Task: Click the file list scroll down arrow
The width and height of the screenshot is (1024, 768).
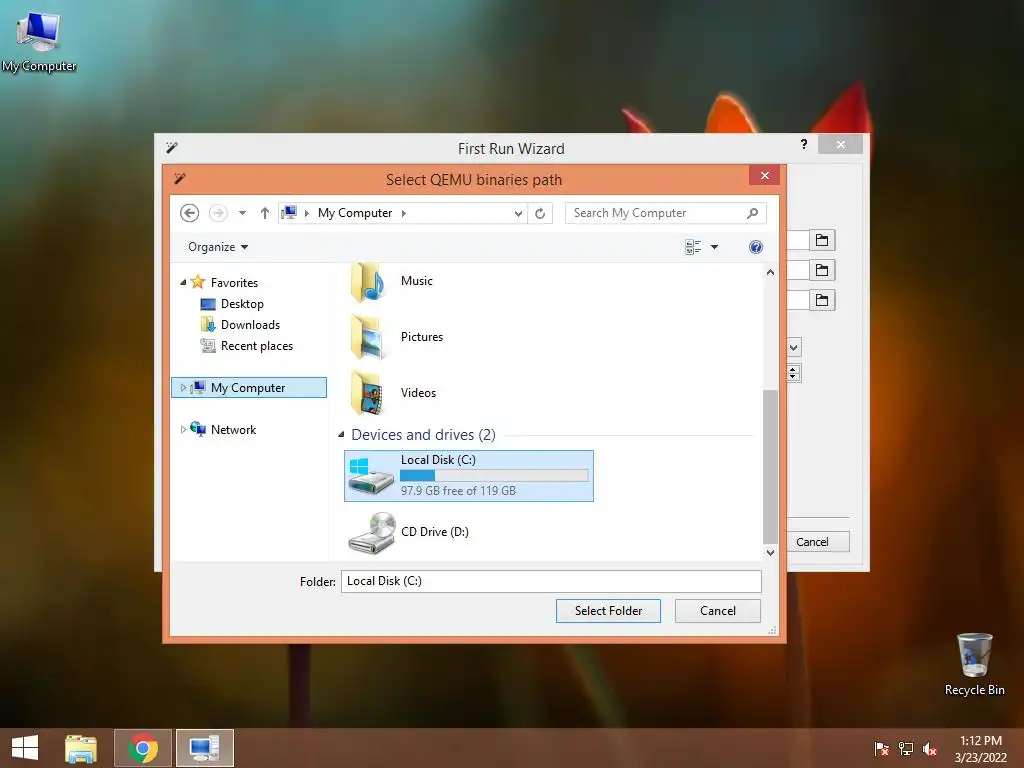Action: click(x=770, y=552)
